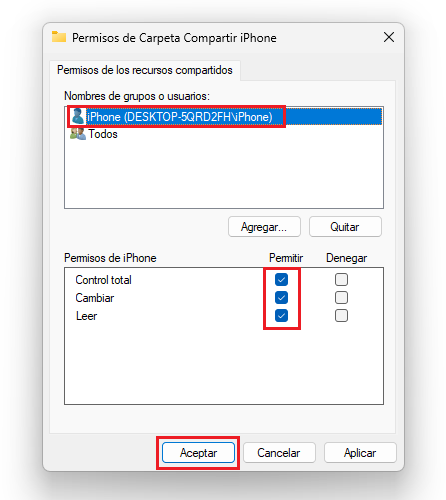Check Denegar for Leer
The height and width of the screenshot is (500, 446).
click(341, 315)
